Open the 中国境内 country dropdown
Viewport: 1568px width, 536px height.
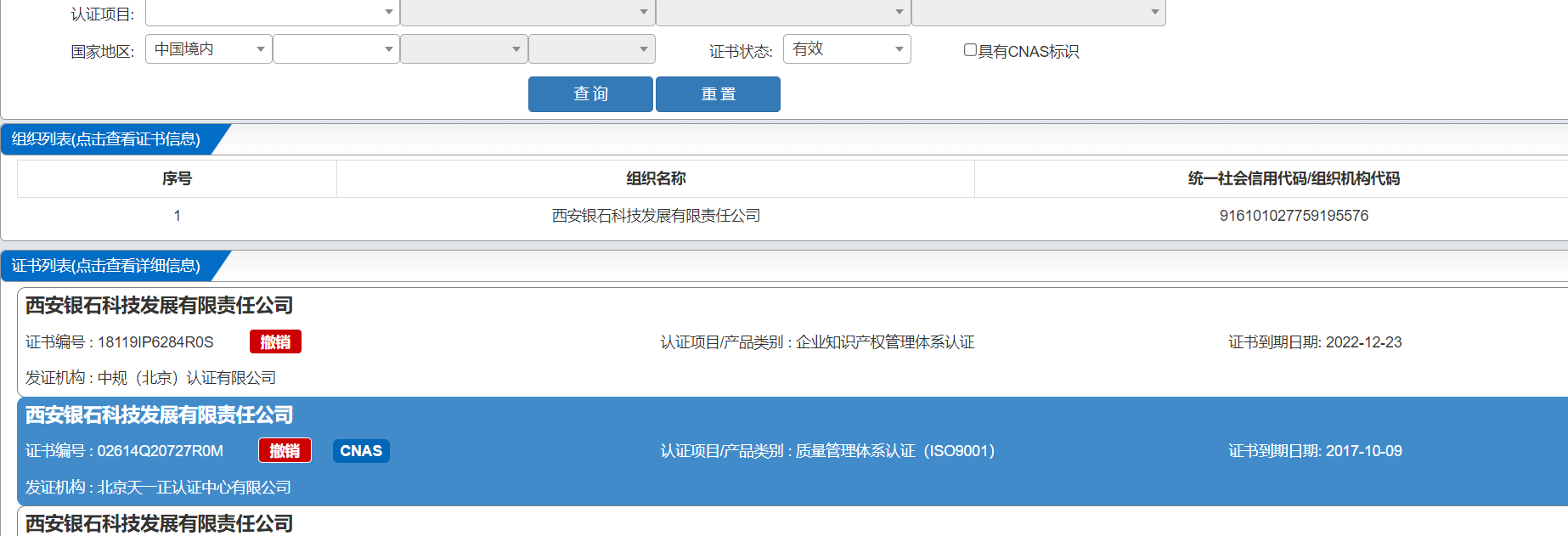coord(209,49)
